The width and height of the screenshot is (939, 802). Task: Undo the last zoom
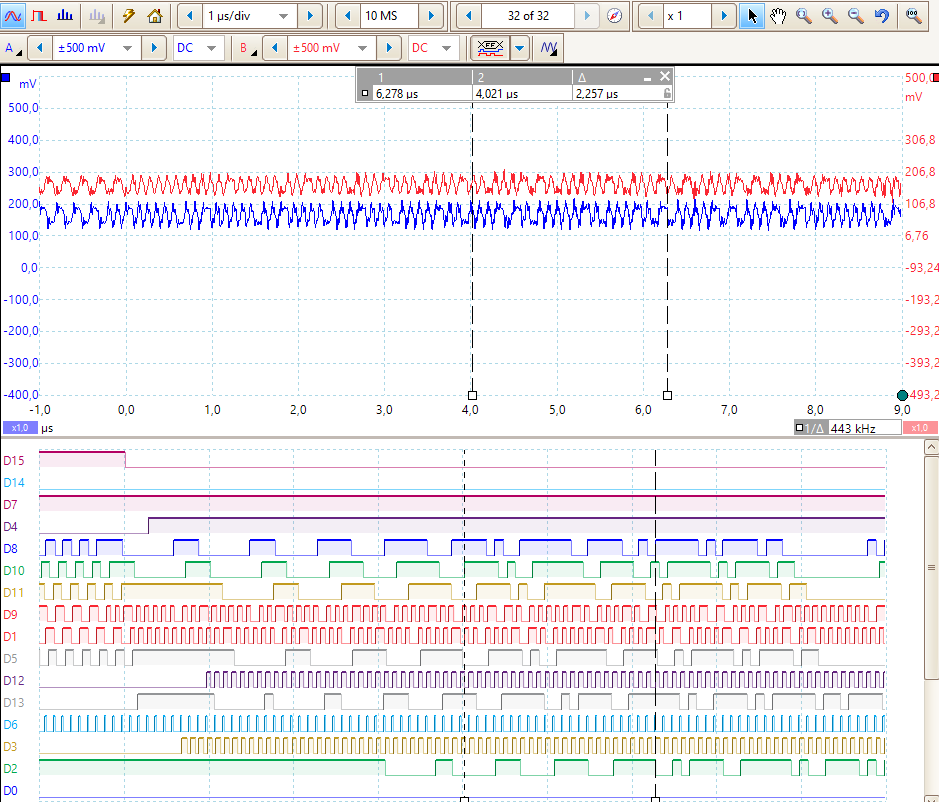pyautogui.click(x=881, y=16)
